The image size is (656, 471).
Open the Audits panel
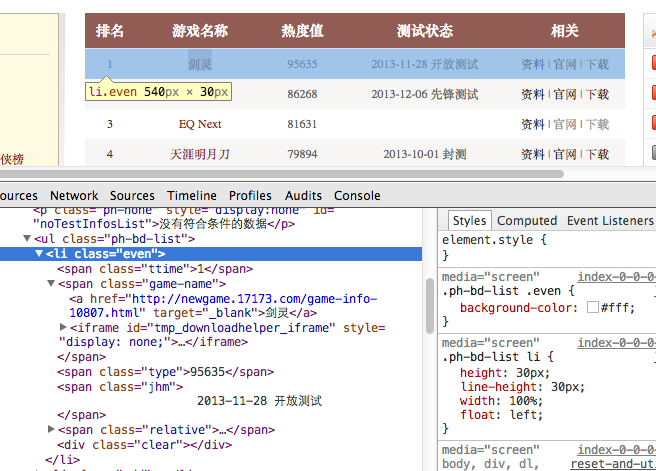click(x=303, y=195)
